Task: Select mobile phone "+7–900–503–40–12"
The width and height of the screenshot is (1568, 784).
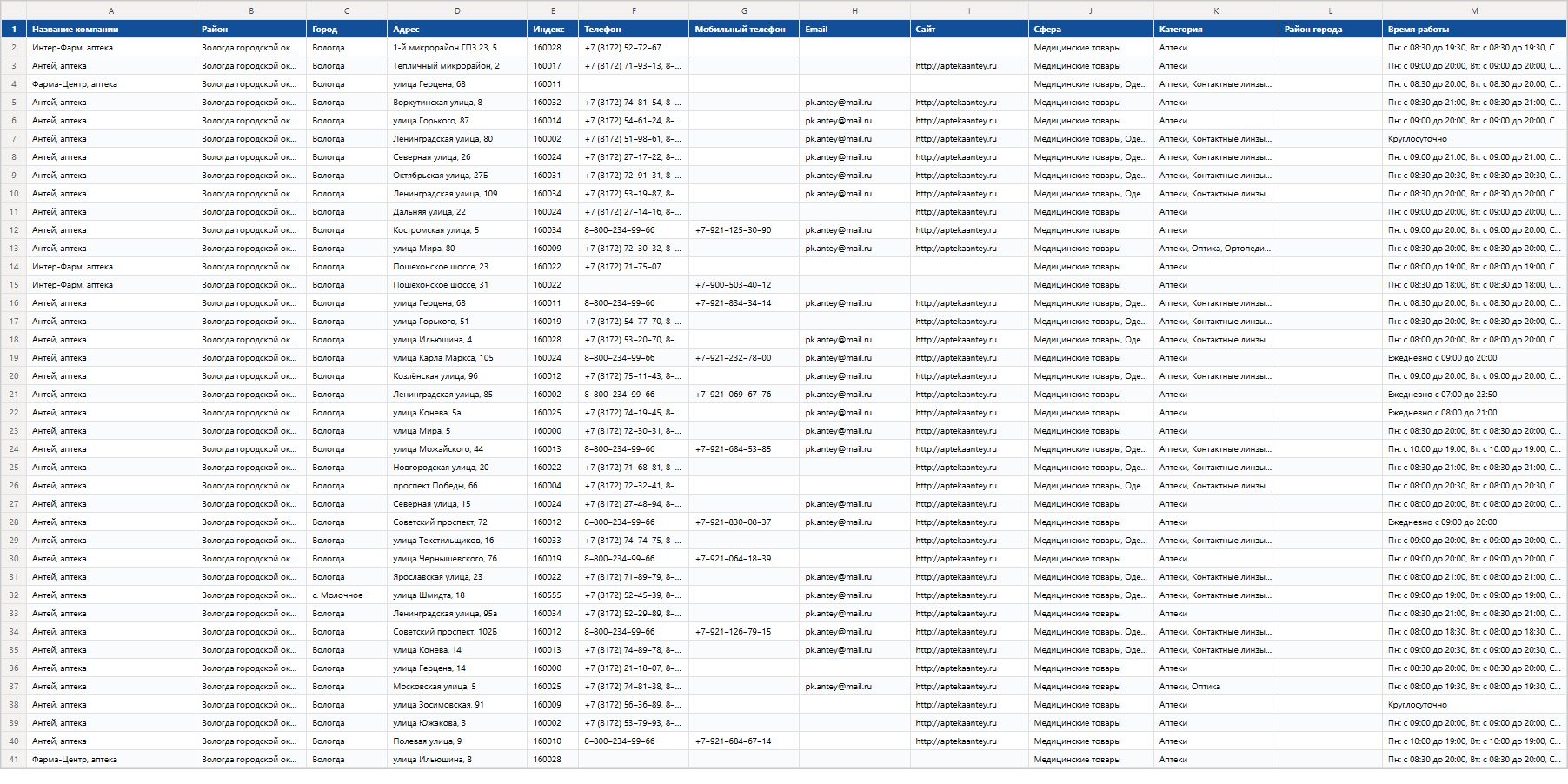Action: pyautogui.click(x=744, y=285)
